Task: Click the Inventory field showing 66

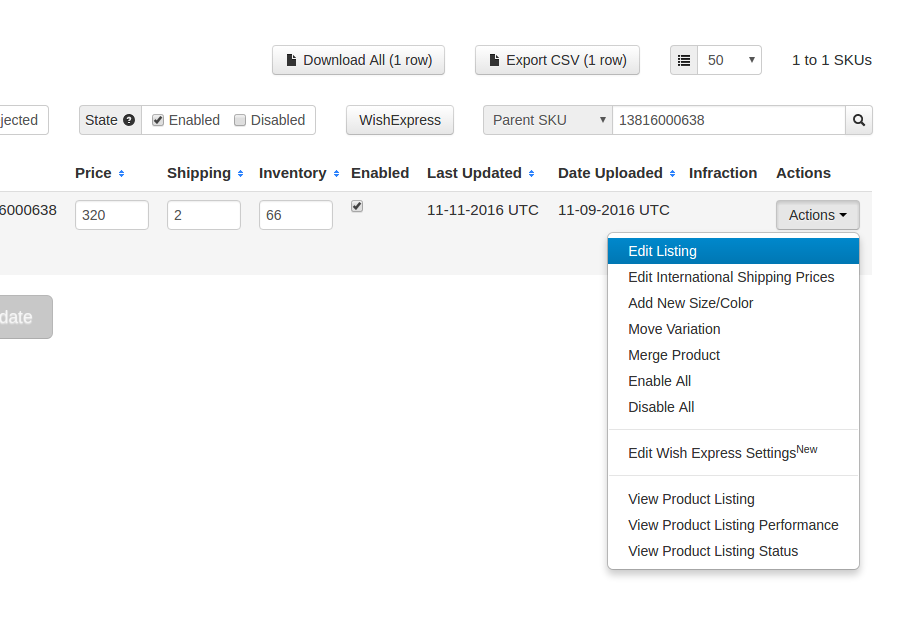Action: [x=296, y=215]
